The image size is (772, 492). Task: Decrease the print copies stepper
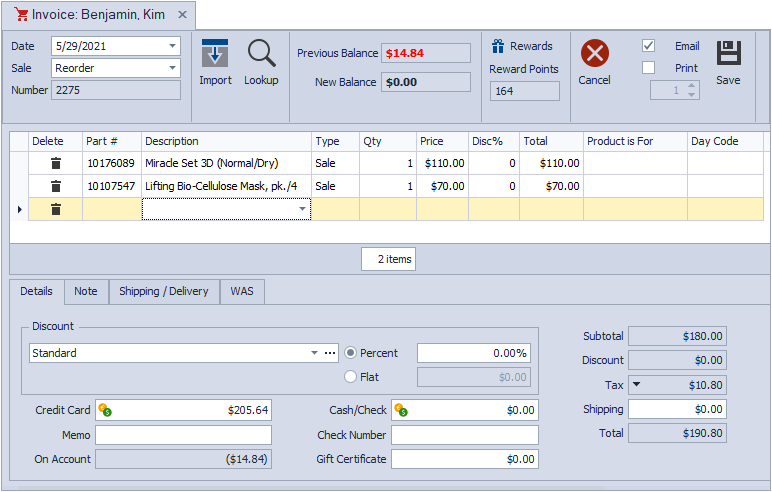point(692,95)
